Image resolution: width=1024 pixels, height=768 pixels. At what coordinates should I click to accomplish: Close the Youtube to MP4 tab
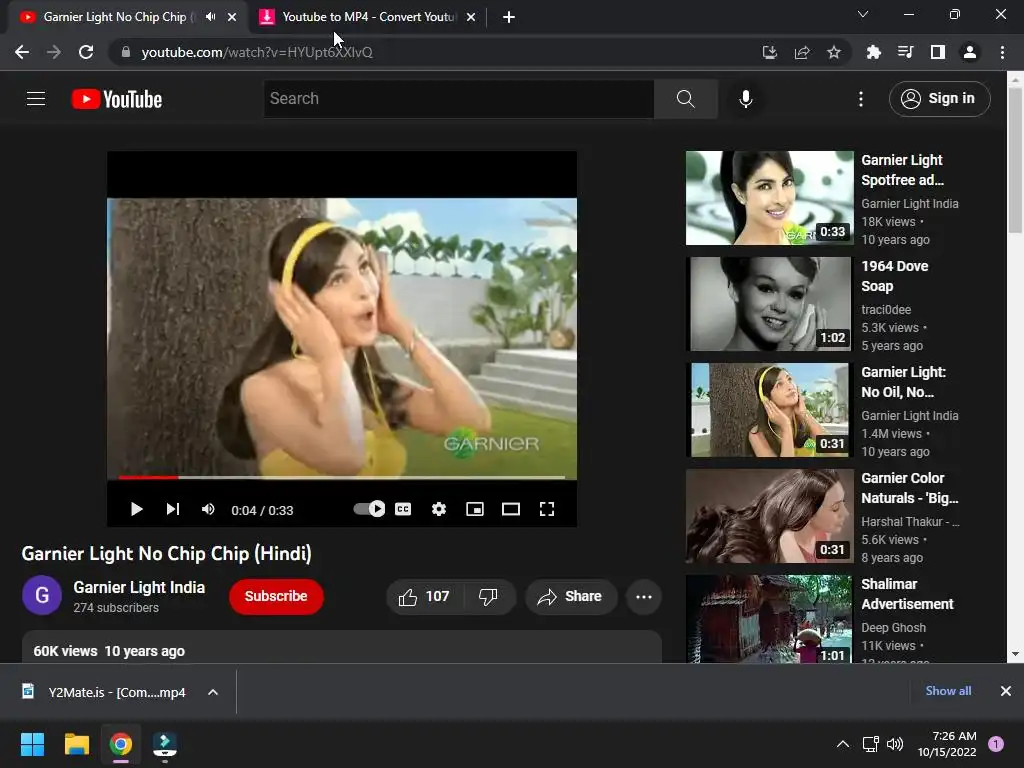pyautogui.click(x=471, y=17)
